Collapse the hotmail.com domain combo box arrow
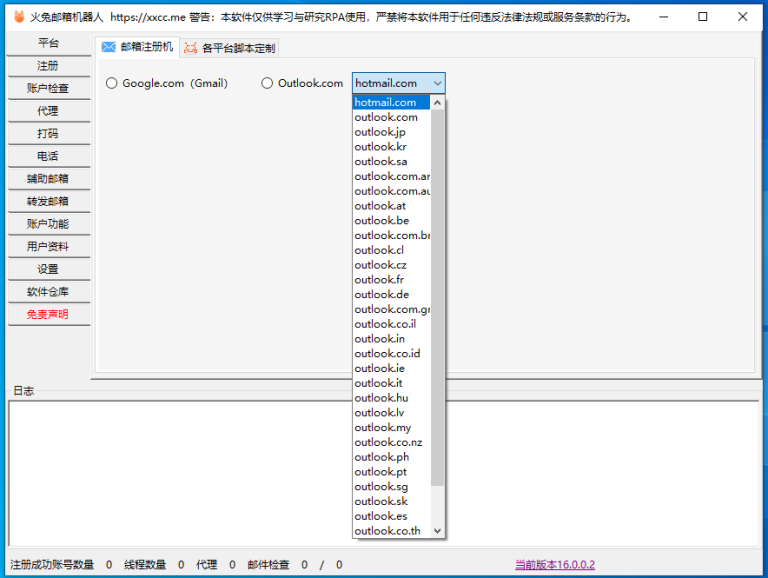The image size is (768, 578). coord(437,83)
